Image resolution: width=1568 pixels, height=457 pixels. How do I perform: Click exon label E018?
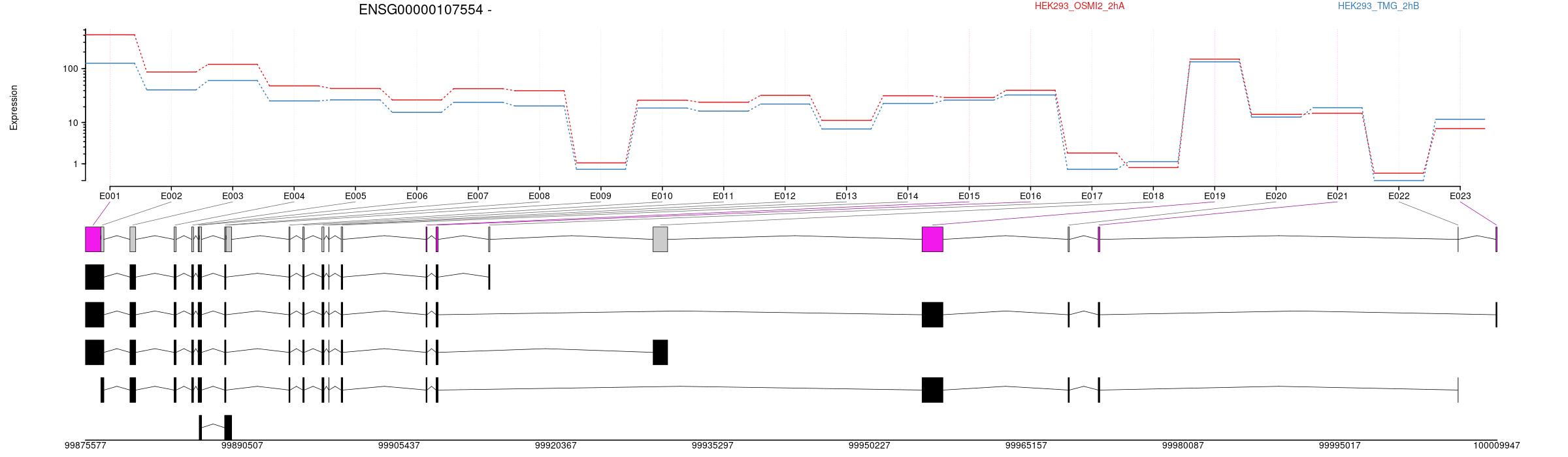1153,196
